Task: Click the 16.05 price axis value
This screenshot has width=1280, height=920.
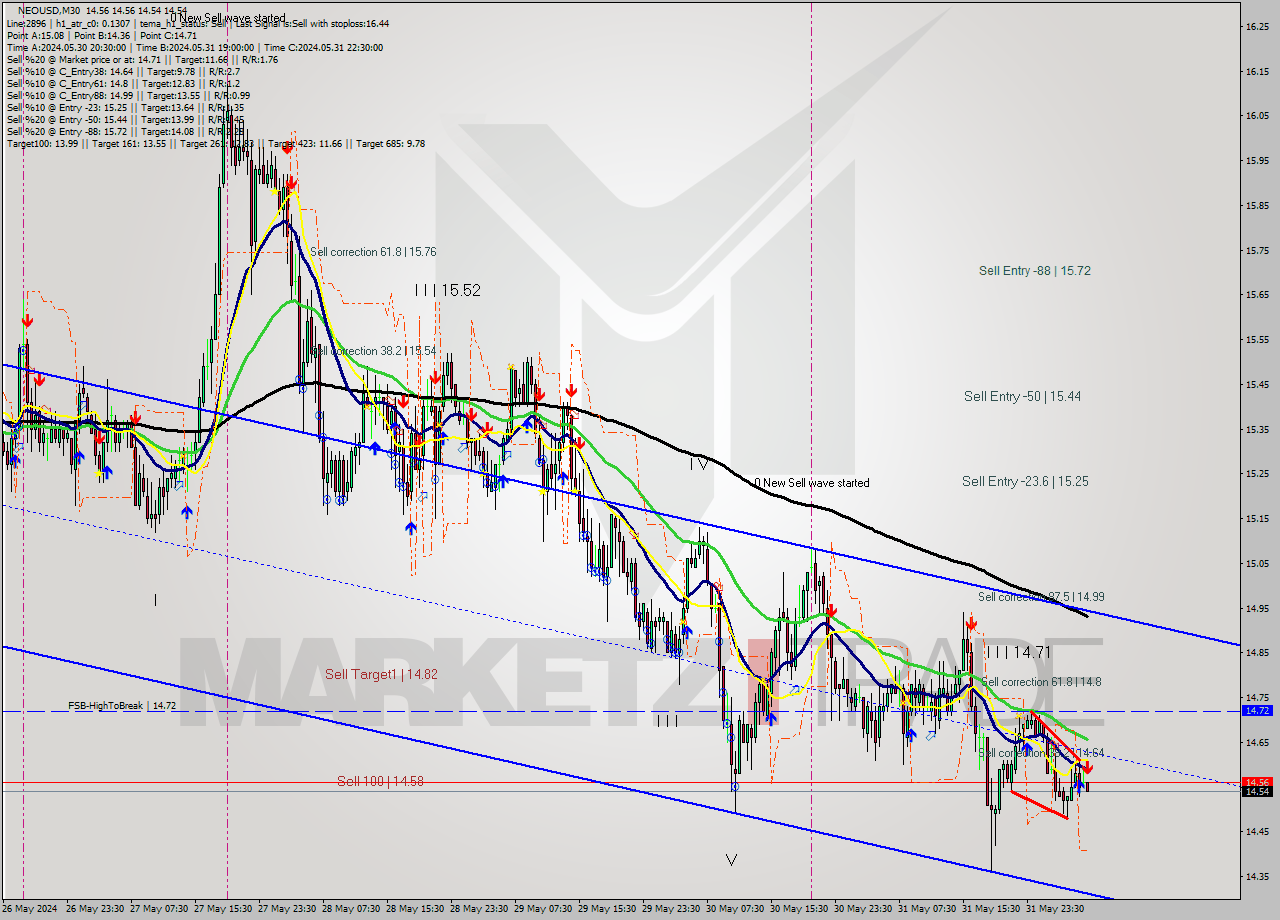Action: click(x=1258, y=116)
